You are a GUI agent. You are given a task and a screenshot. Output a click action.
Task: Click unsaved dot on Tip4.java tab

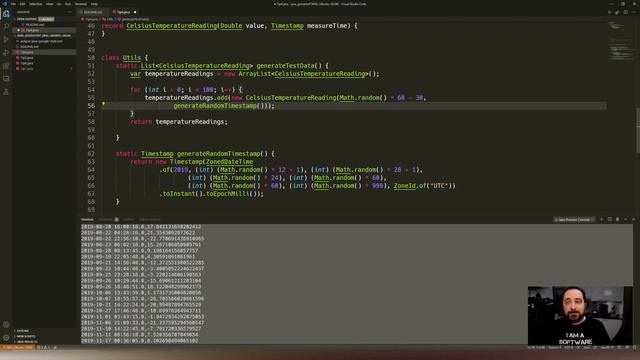pyautogui.click(x=135, y=12)
